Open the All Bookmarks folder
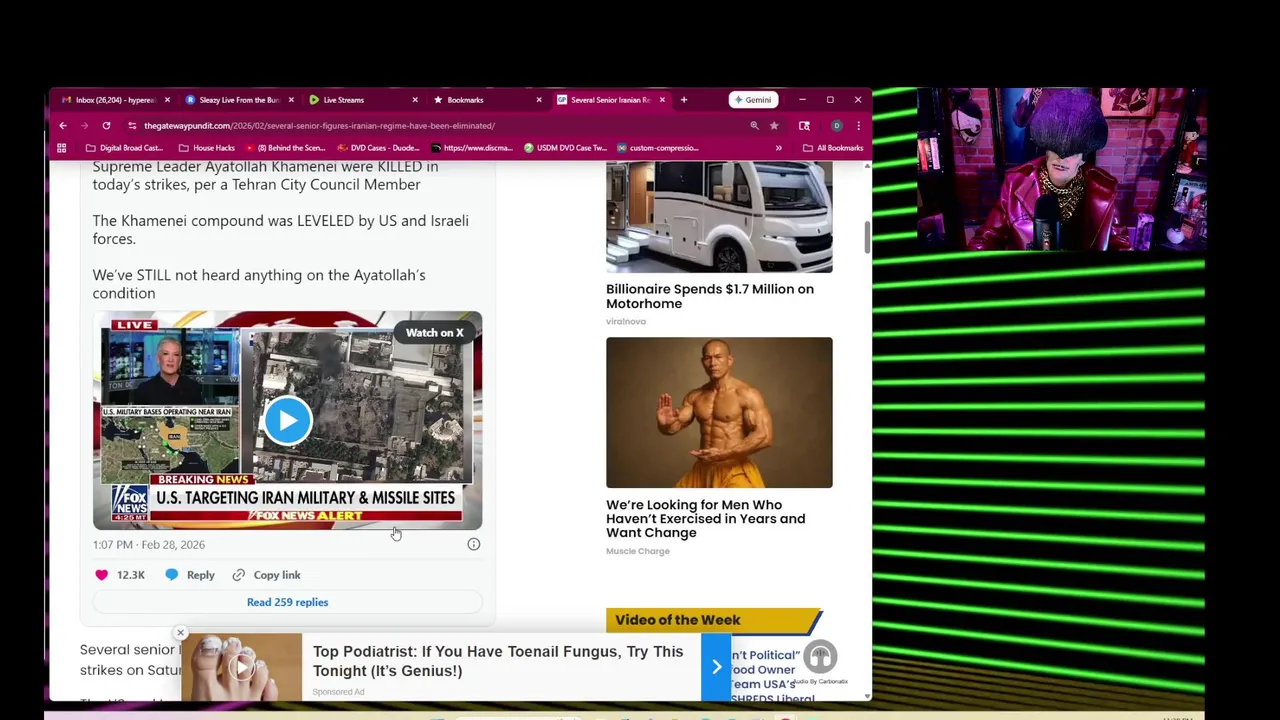Image resolution: width=1280 pixels, height=720 pixels. click(x=833, y=148)
